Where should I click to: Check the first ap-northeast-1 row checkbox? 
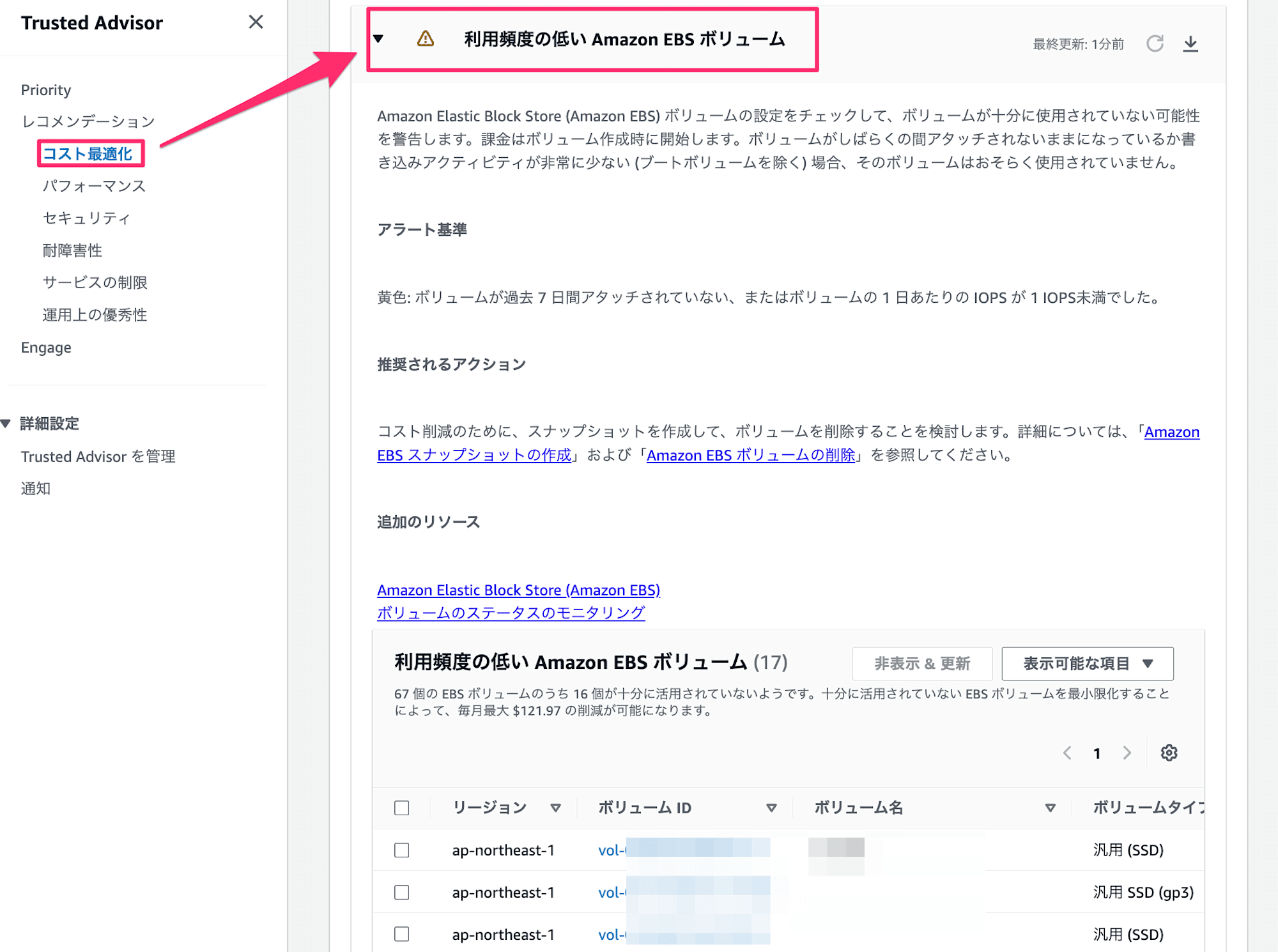402,850
